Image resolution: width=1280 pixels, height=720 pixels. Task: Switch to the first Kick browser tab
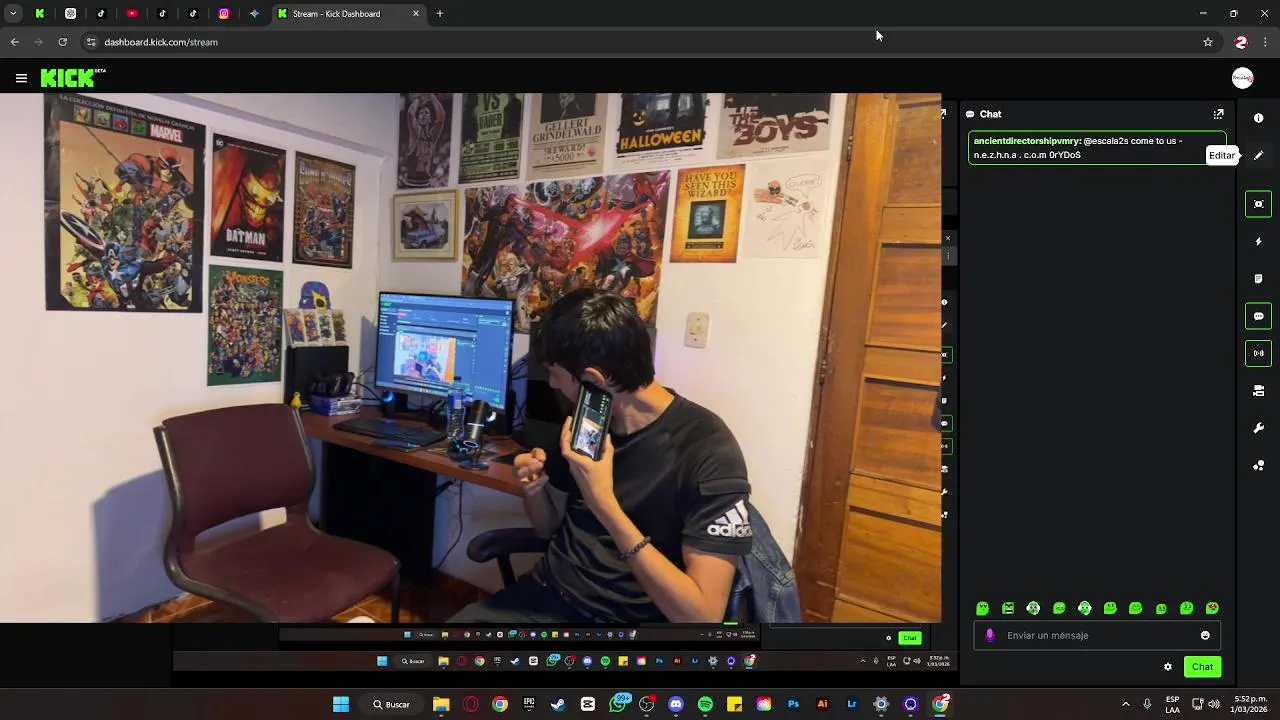(39, 14)
